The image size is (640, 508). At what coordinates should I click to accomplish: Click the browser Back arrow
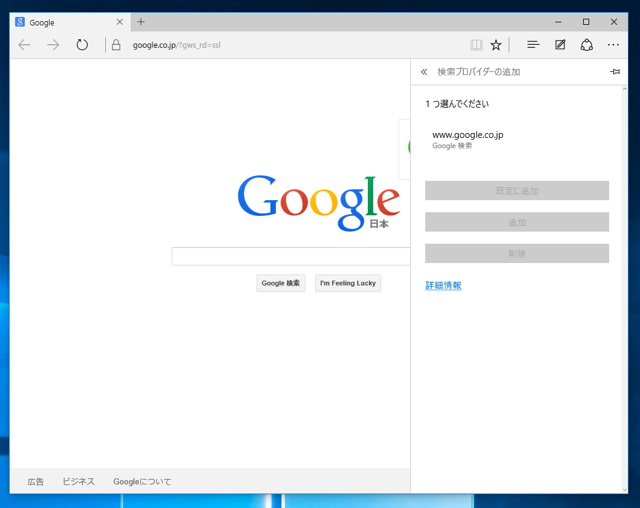pyautogui.click(x=24, y=45)
